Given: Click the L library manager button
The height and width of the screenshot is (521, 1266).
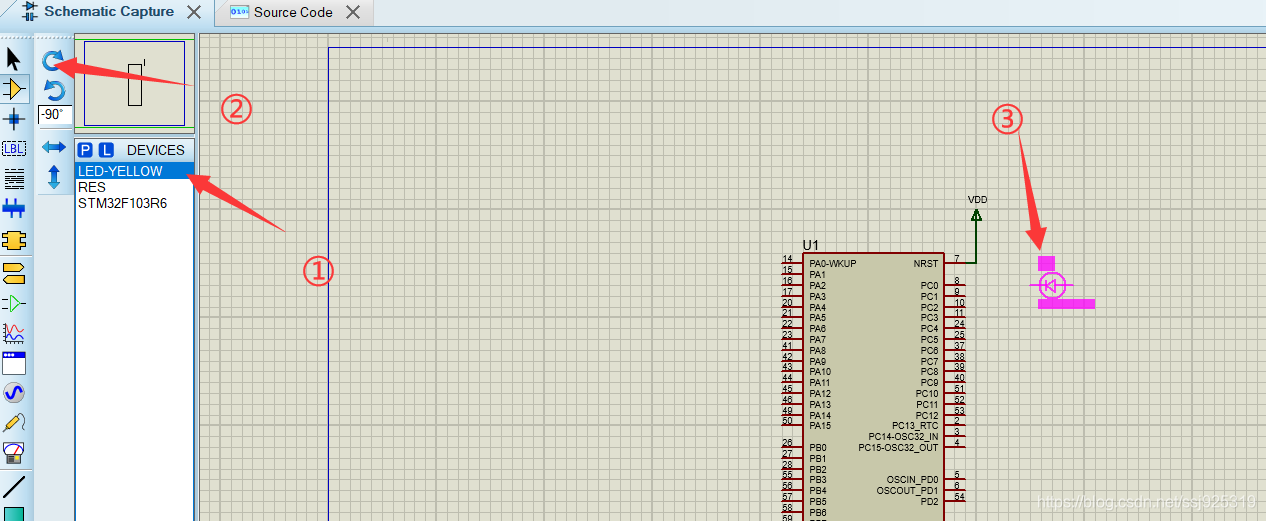Looking at the screenshot, I should (106, 150).
